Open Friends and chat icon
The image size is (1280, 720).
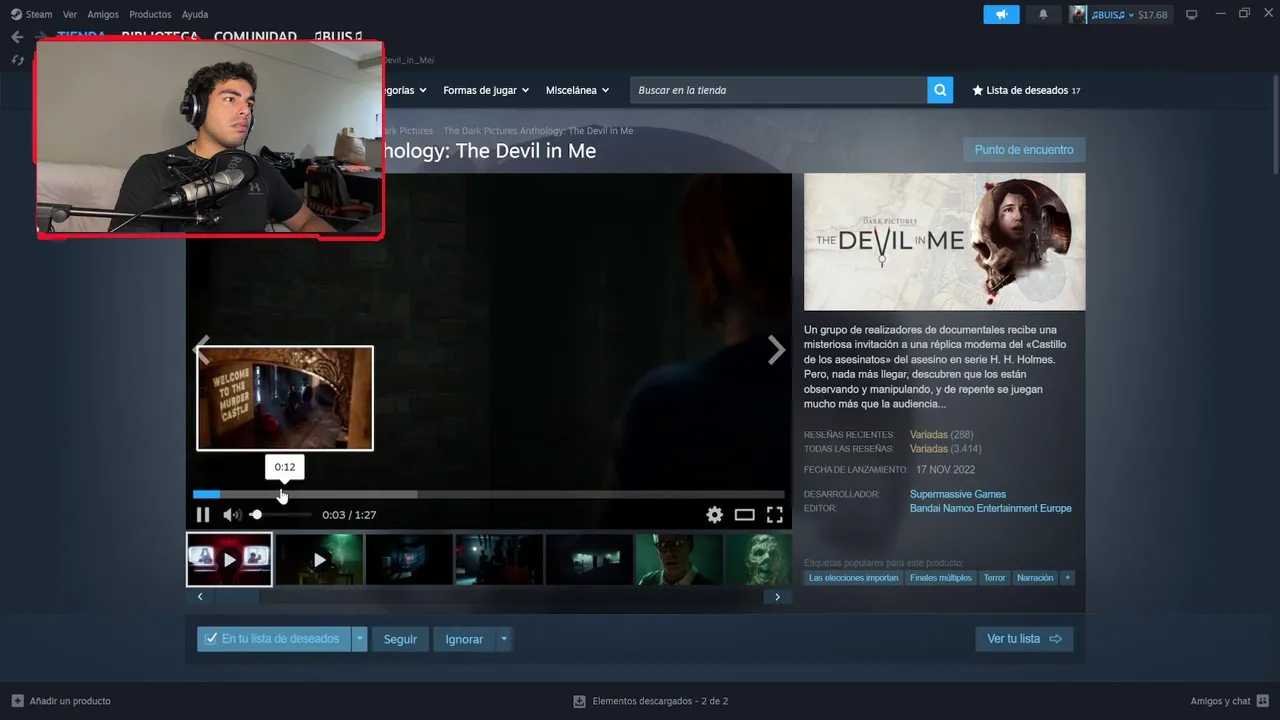point(1264,701)
